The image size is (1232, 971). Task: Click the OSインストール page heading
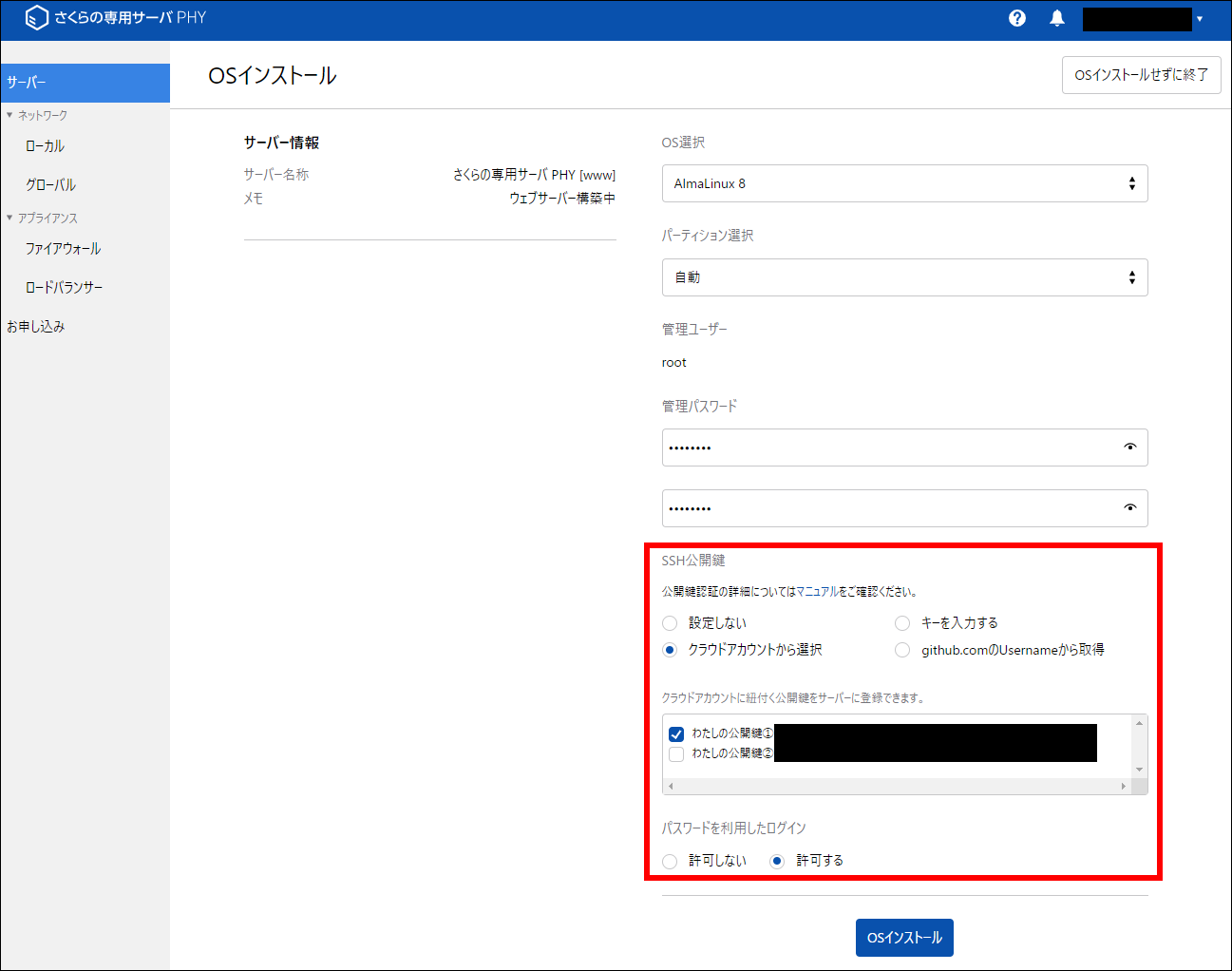point(273,76)
